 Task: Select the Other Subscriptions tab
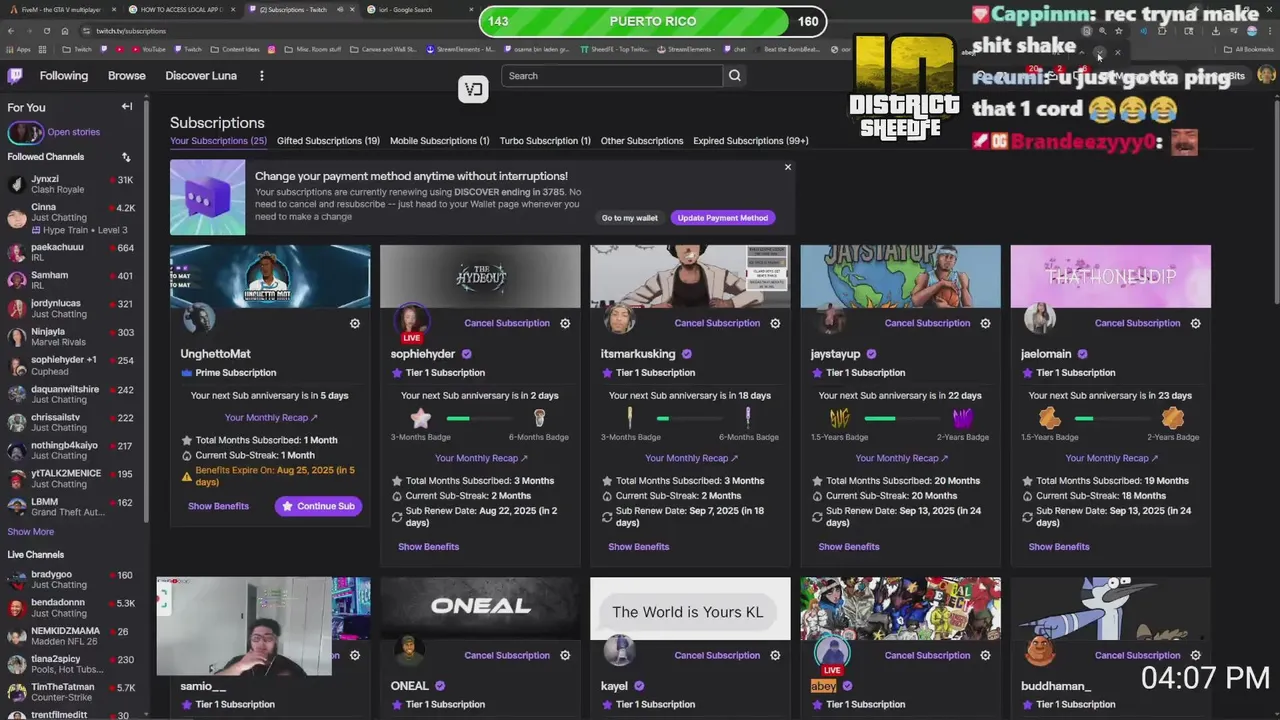[642, 141]
